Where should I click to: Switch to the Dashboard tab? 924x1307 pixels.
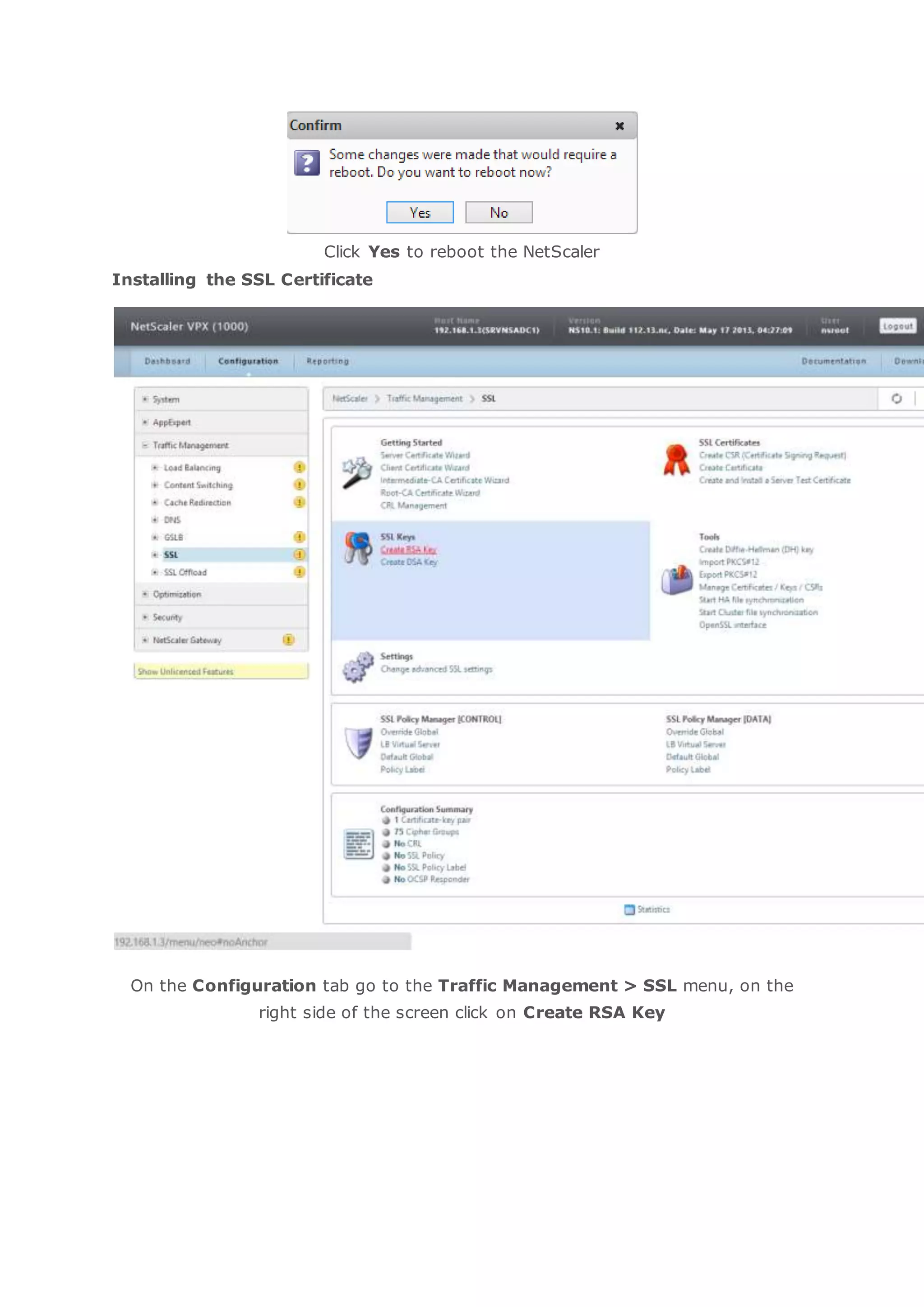pyautogui.click(x=167, y=361)
